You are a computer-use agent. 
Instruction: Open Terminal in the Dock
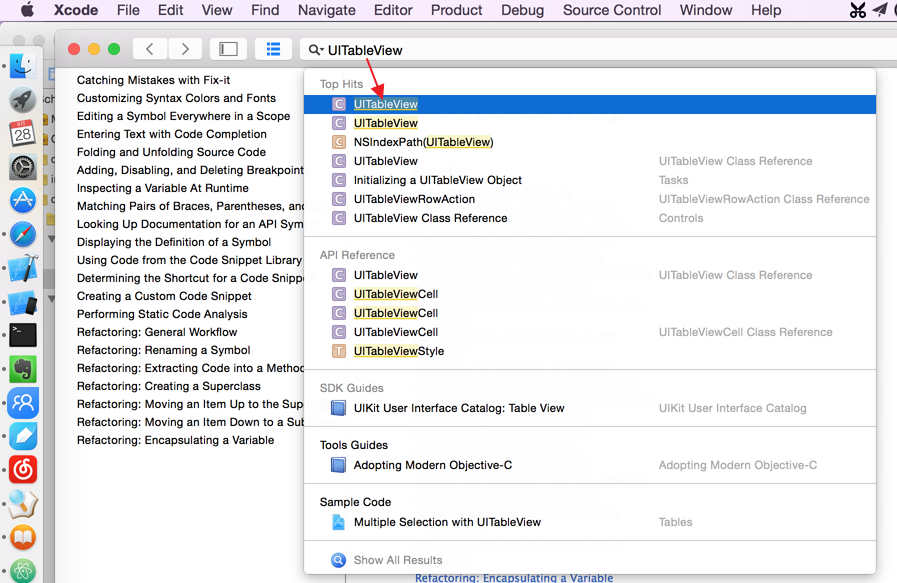(x=23, y=335)
